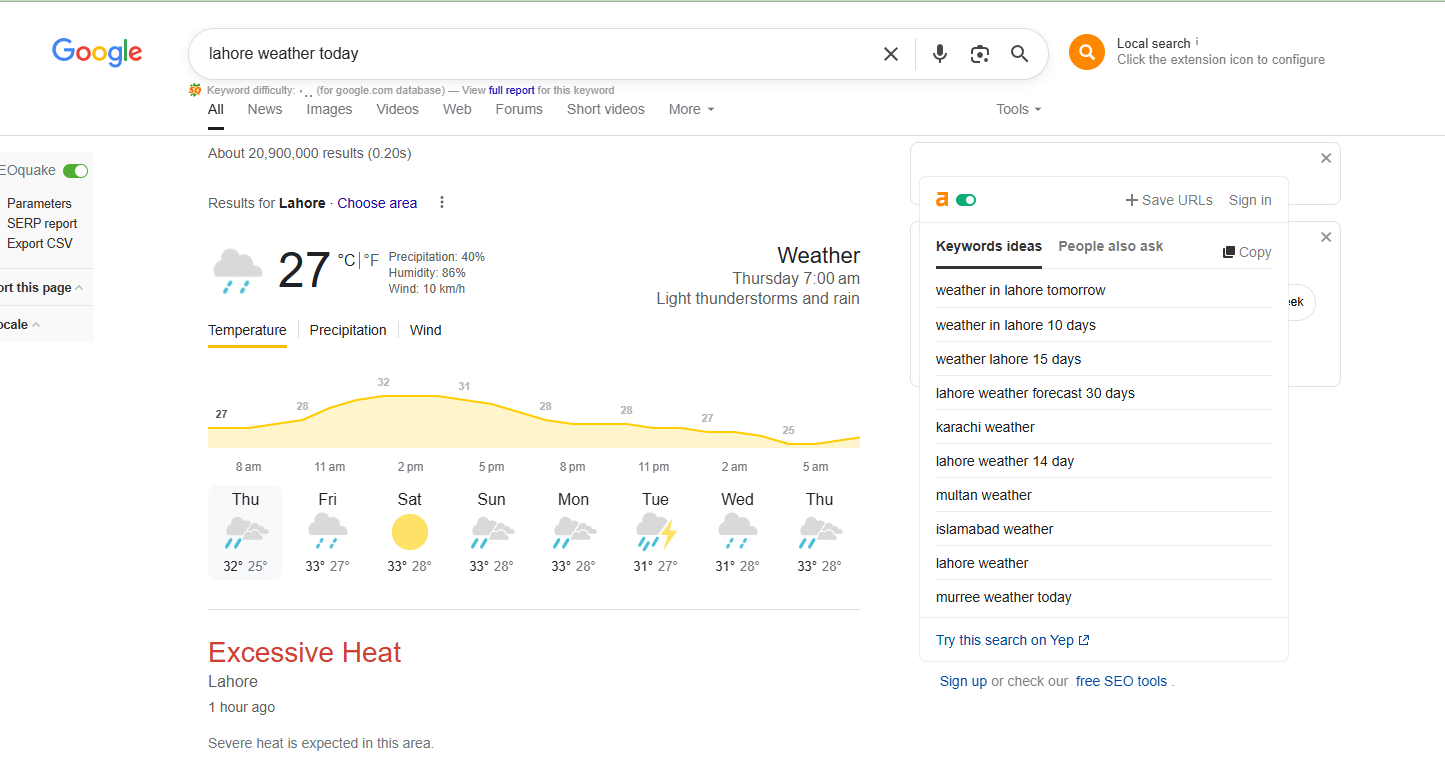Click the magnifier search icon
The width and height of the screenshot is (1445, 764).
[x=1019, y=54]
